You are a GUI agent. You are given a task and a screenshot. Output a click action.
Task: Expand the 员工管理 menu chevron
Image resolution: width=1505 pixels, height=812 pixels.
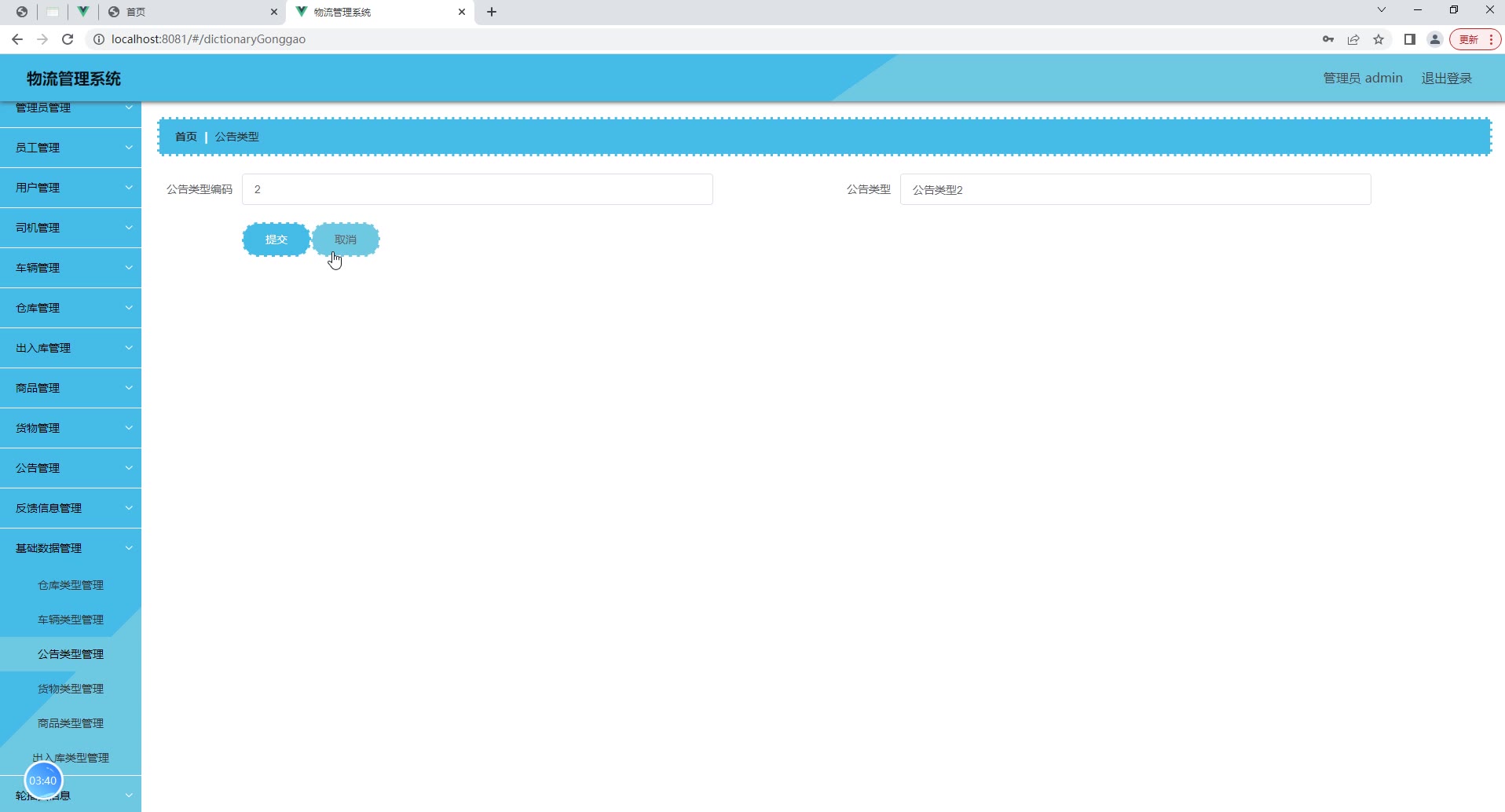pos(129,148)
